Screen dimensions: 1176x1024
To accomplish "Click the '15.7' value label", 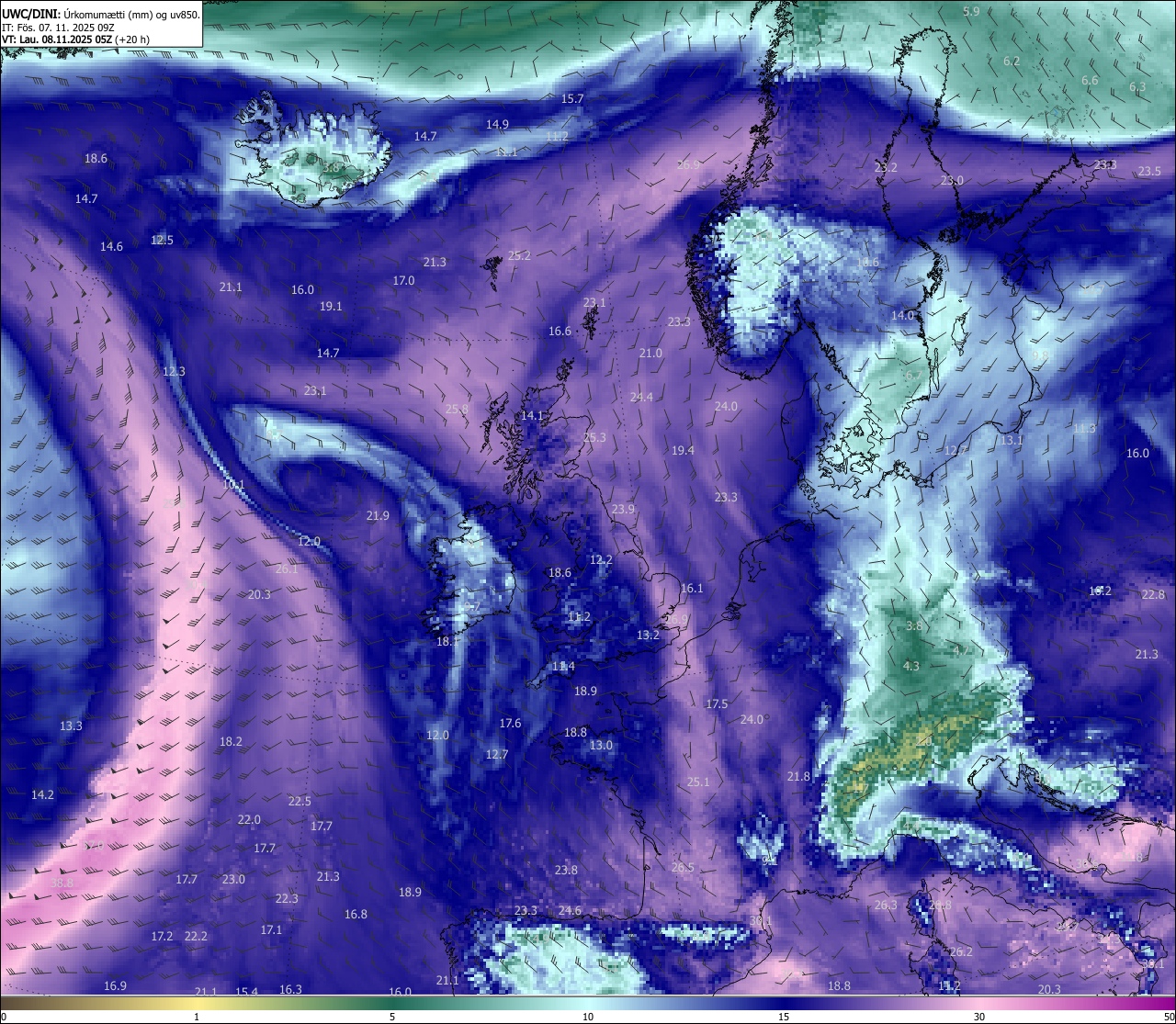I will click(572, 98).
